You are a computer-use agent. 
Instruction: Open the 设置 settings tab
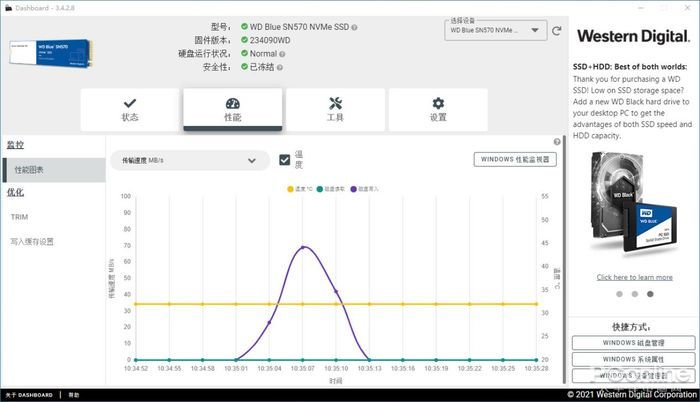coord(438,109)
